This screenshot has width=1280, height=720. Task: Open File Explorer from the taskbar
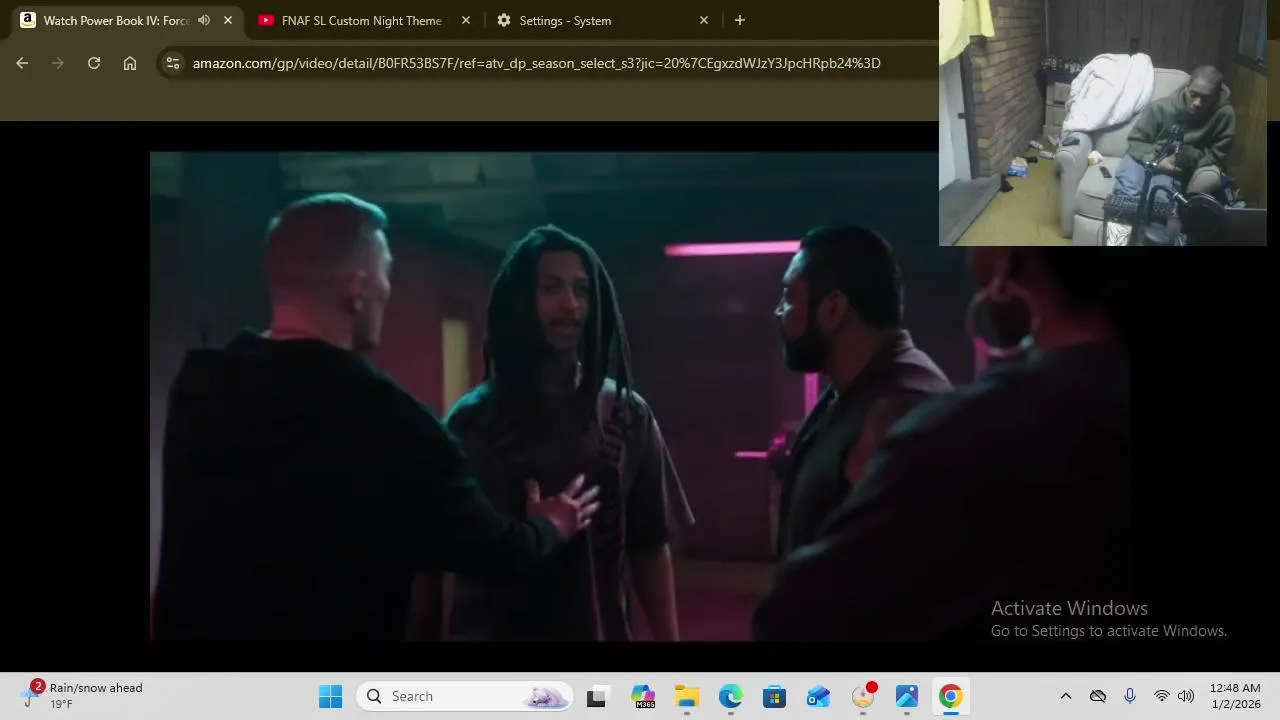[x=687, y=696]
